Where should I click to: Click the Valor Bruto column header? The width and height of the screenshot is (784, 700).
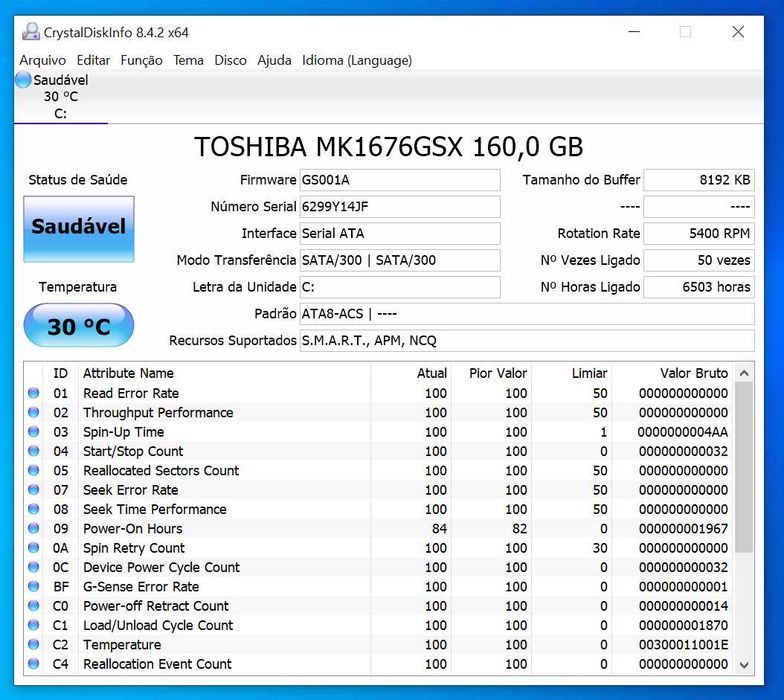[x=672, y=373]
